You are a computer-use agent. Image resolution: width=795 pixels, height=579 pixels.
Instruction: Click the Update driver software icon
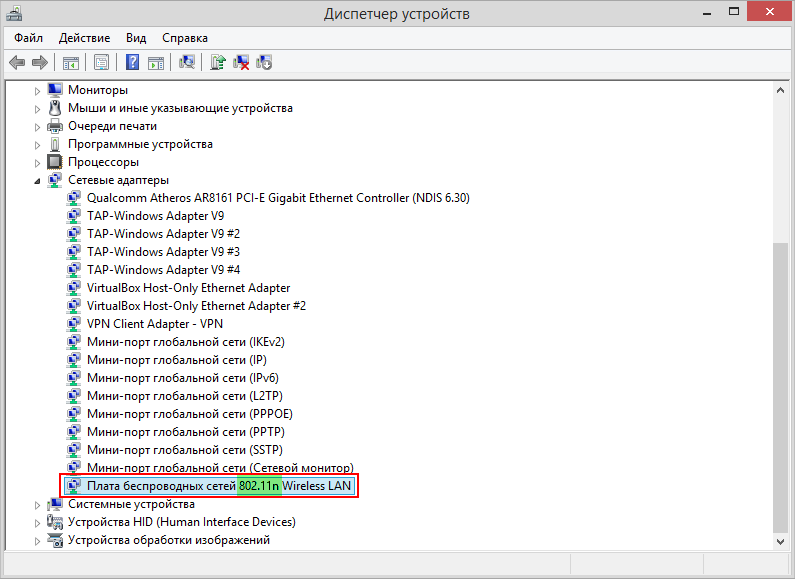pos(218,62)
